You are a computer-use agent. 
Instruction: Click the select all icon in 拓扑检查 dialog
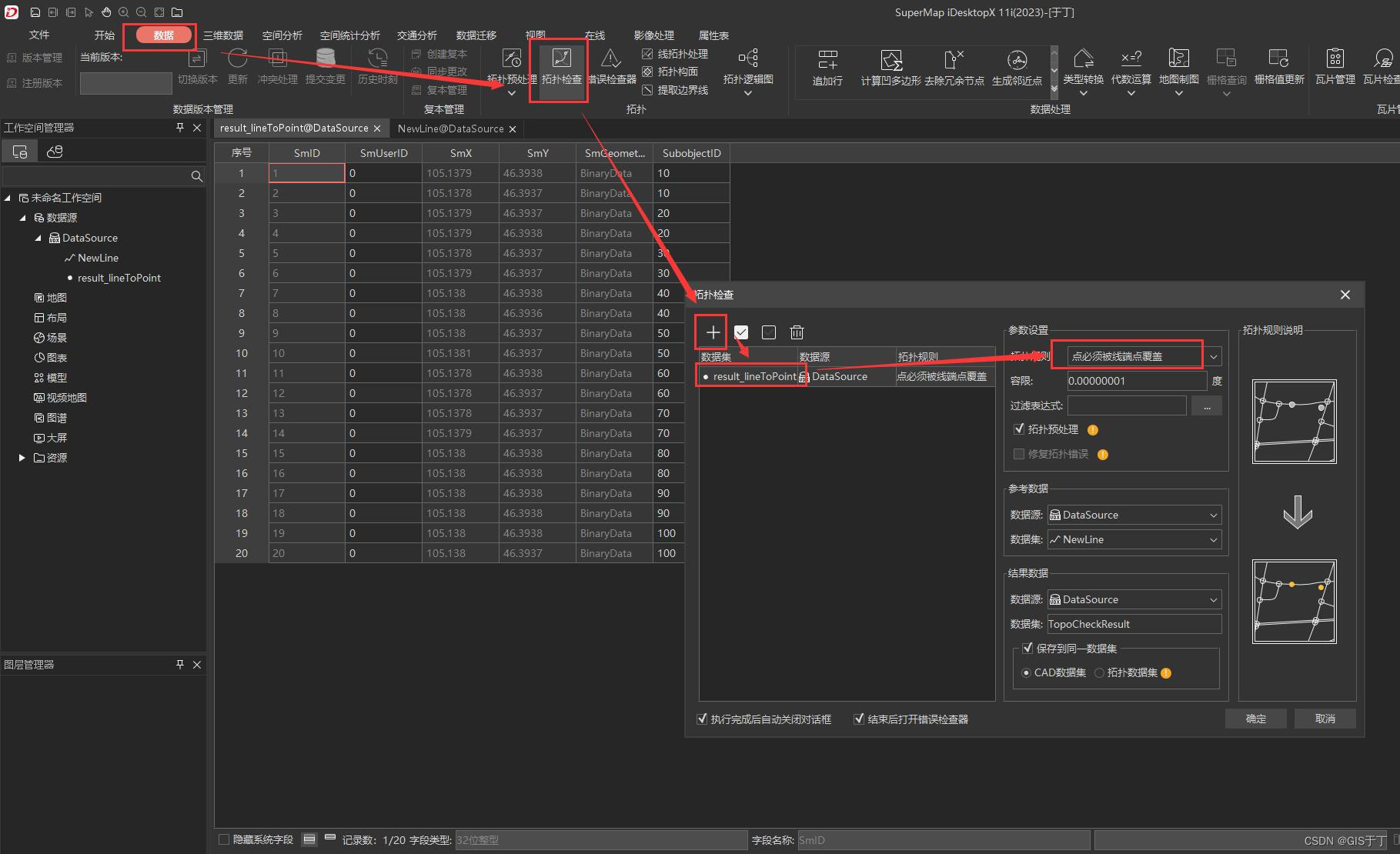(x=741, y=332)
